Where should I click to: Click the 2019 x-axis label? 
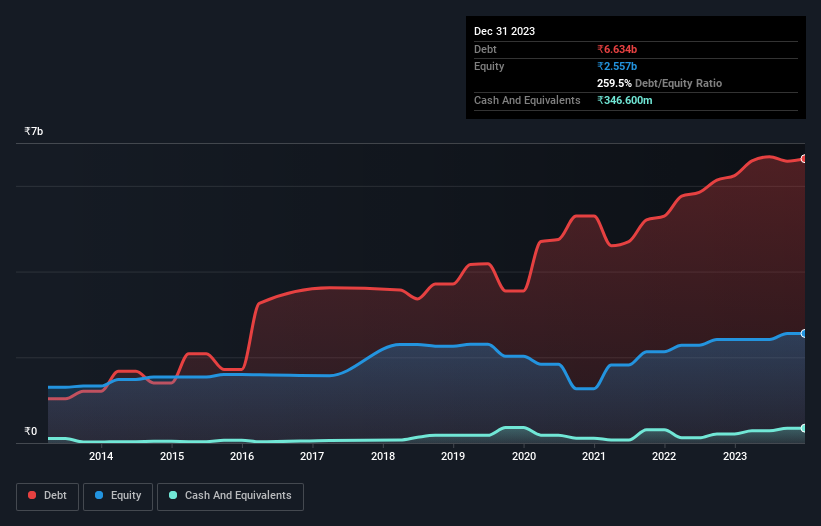click(x=453, y=456)
